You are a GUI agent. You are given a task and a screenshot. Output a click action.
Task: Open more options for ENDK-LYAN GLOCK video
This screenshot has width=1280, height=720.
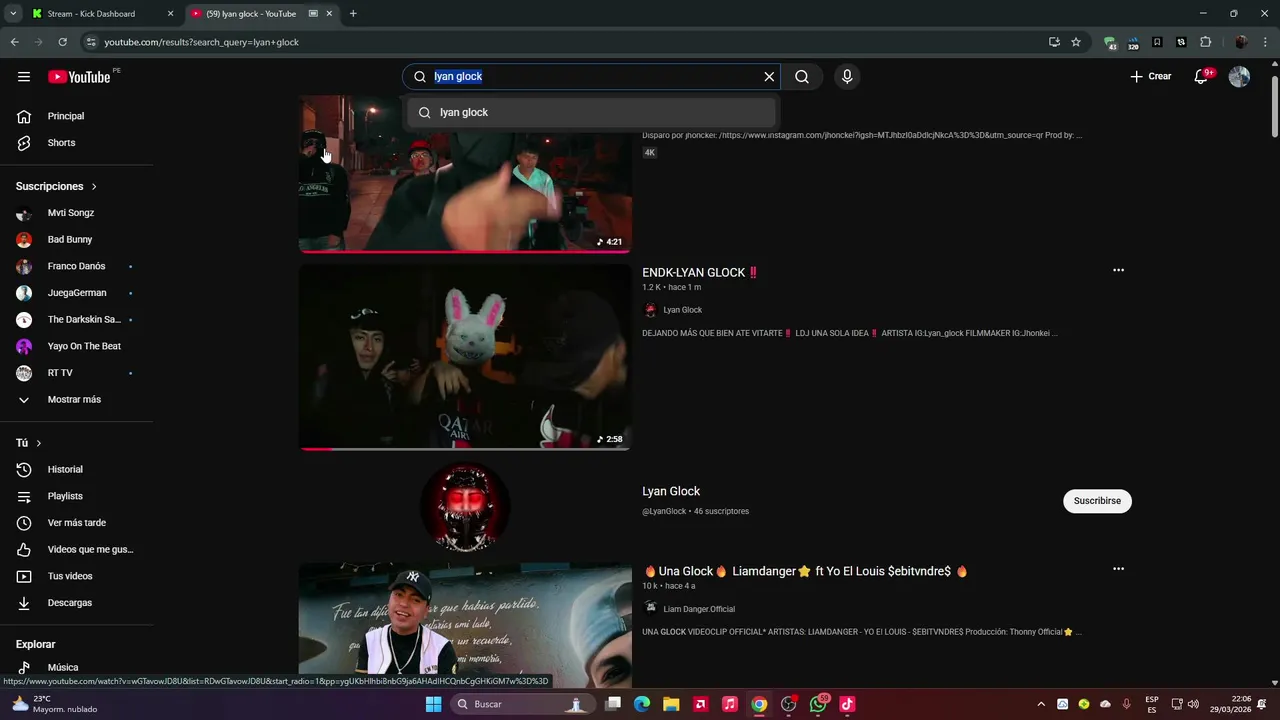1118,270
